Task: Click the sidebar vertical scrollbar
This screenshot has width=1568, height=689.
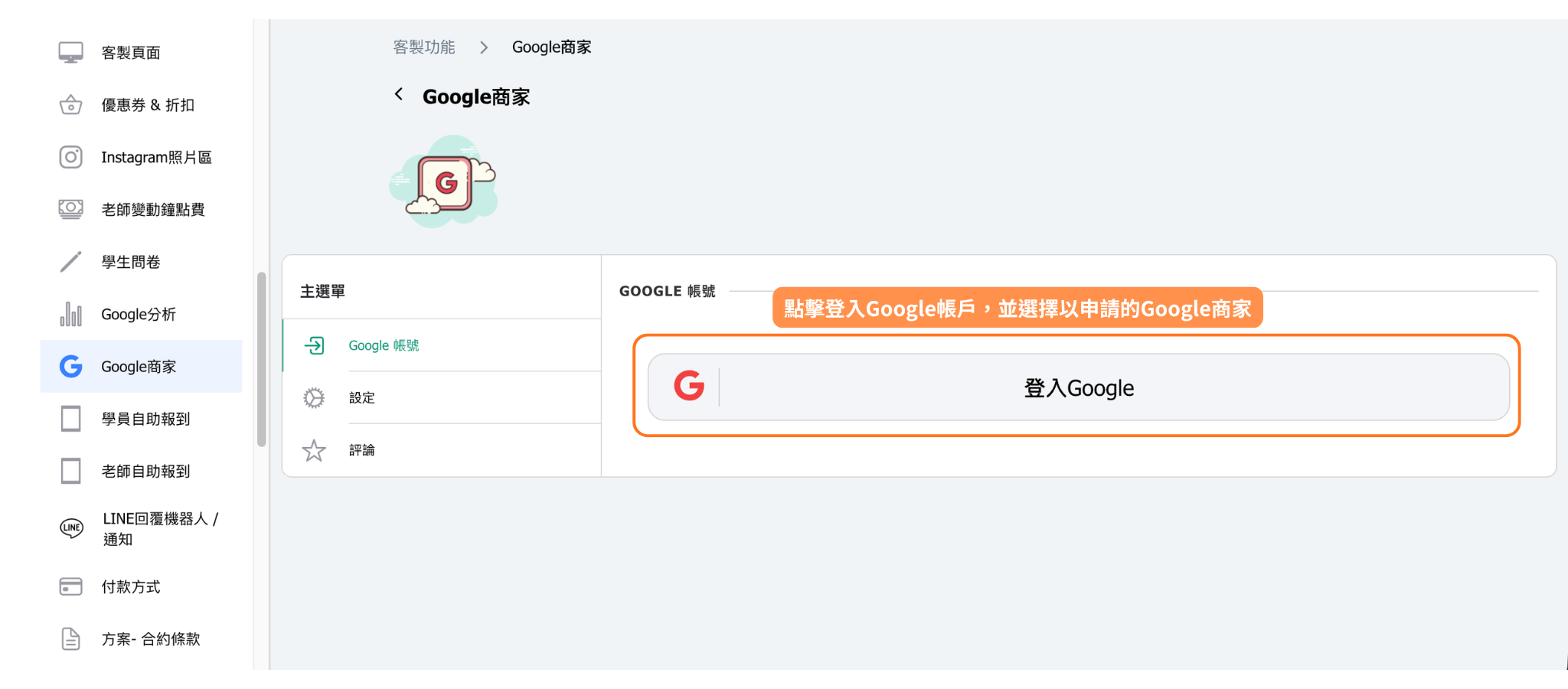Action: [262, 358]
